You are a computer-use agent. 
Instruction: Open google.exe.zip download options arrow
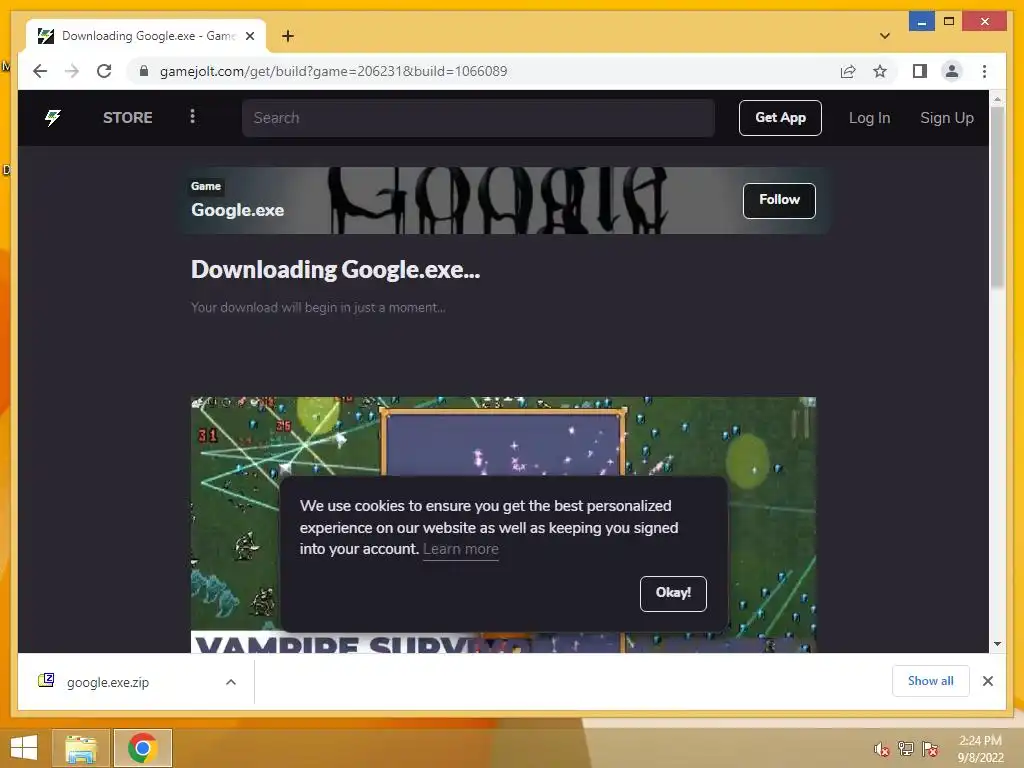[x=231, y=682]
